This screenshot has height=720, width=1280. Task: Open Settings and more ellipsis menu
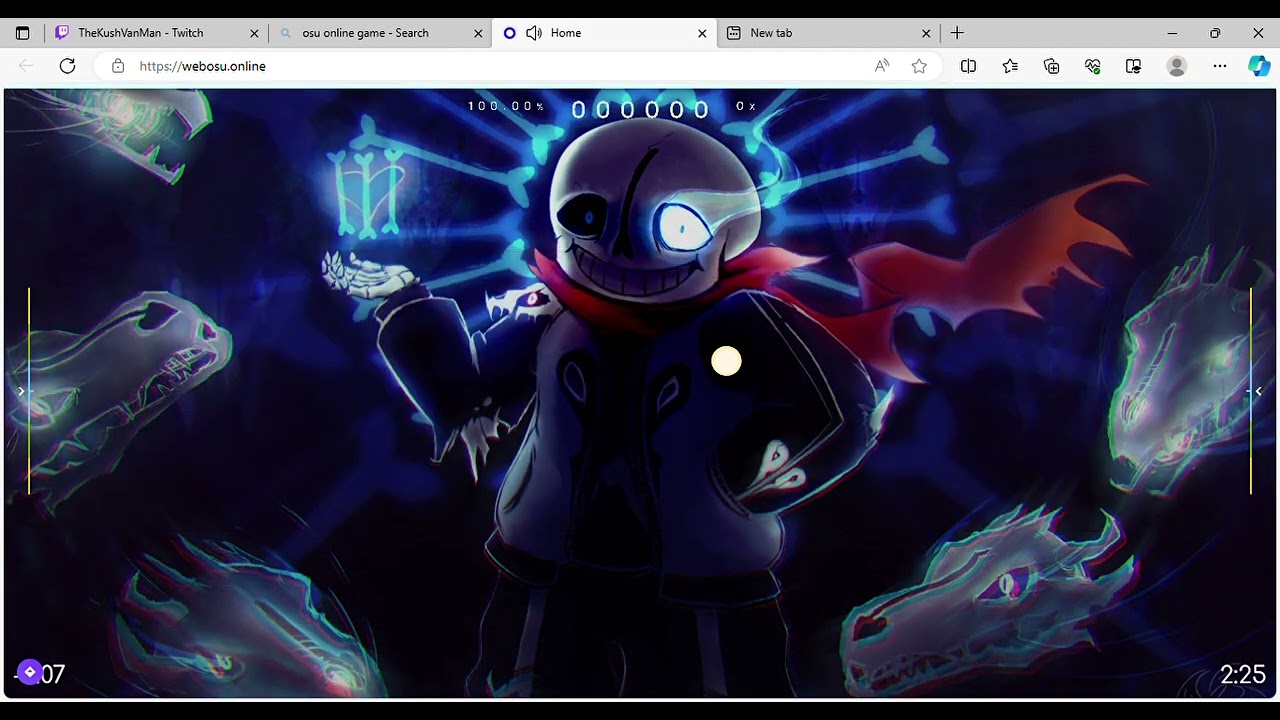(1219, 66)
